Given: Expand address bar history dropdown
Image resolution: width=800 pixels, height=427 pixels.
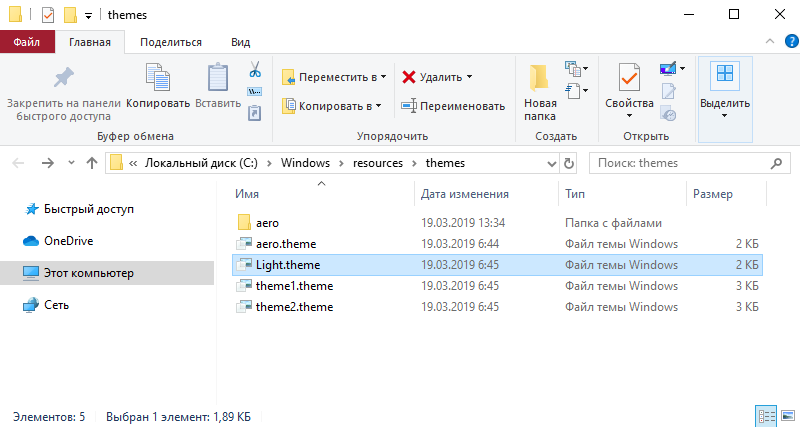Looking at the screenshot, I should point(551,164).
